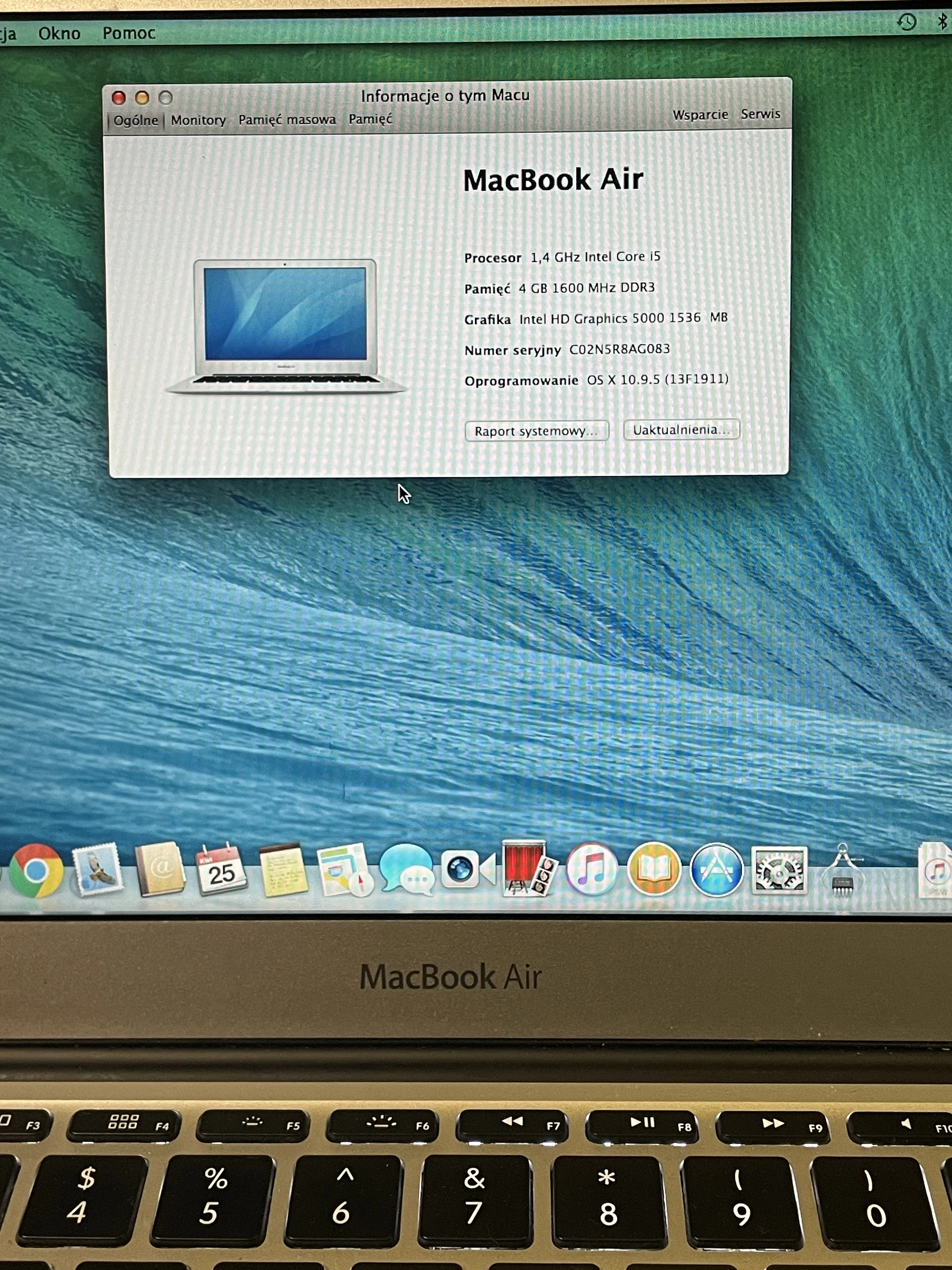
Task: Switch to the Monitory tab
Action: 198,120
